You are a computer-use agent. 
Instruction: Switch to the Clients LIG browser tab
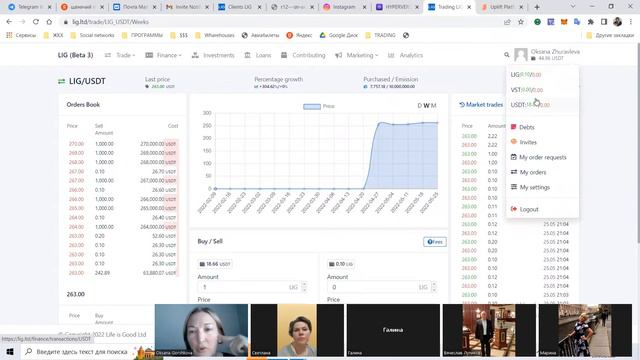240,7
